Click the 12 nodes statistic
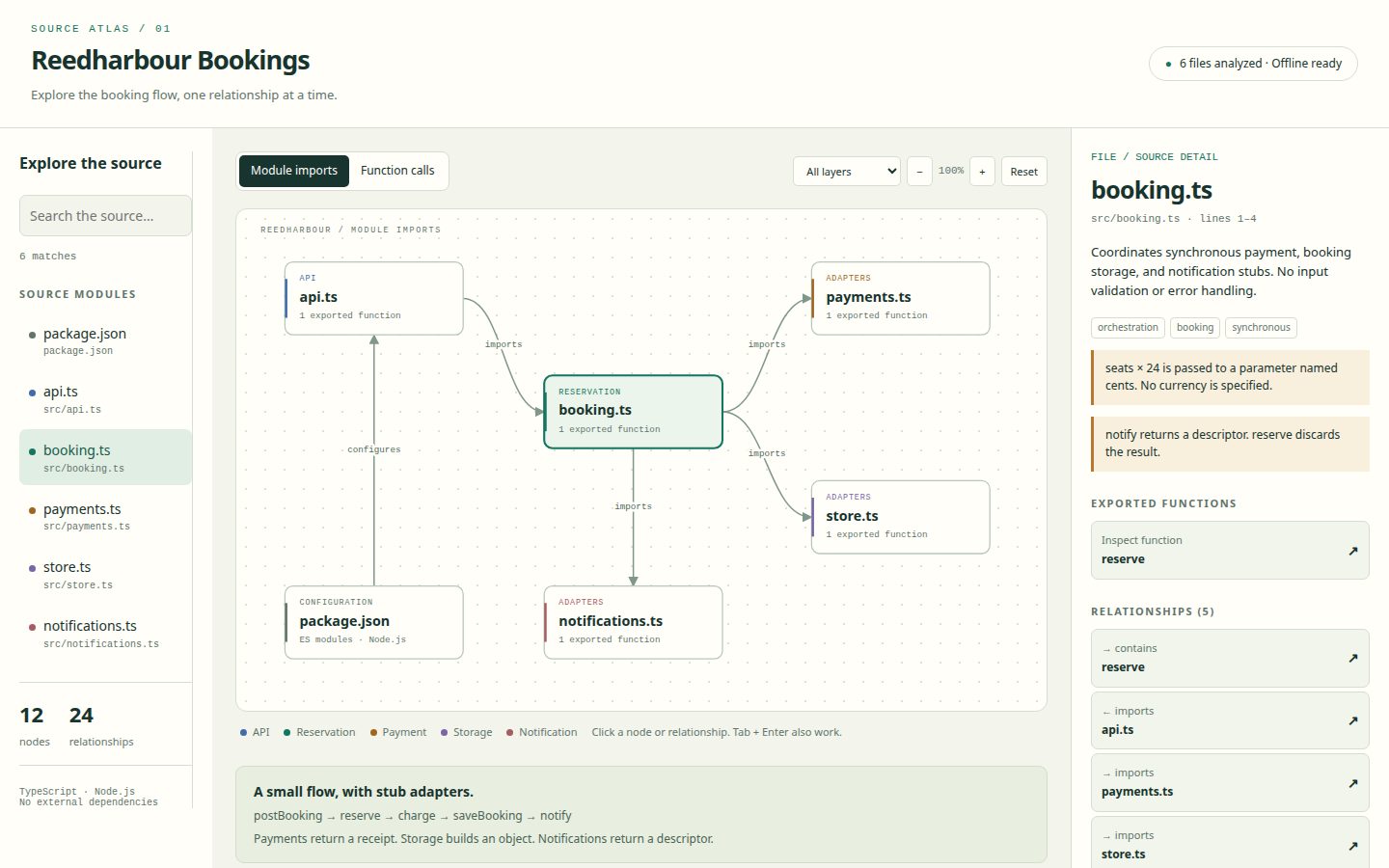The image size is (1389, 868). (35, 726)
